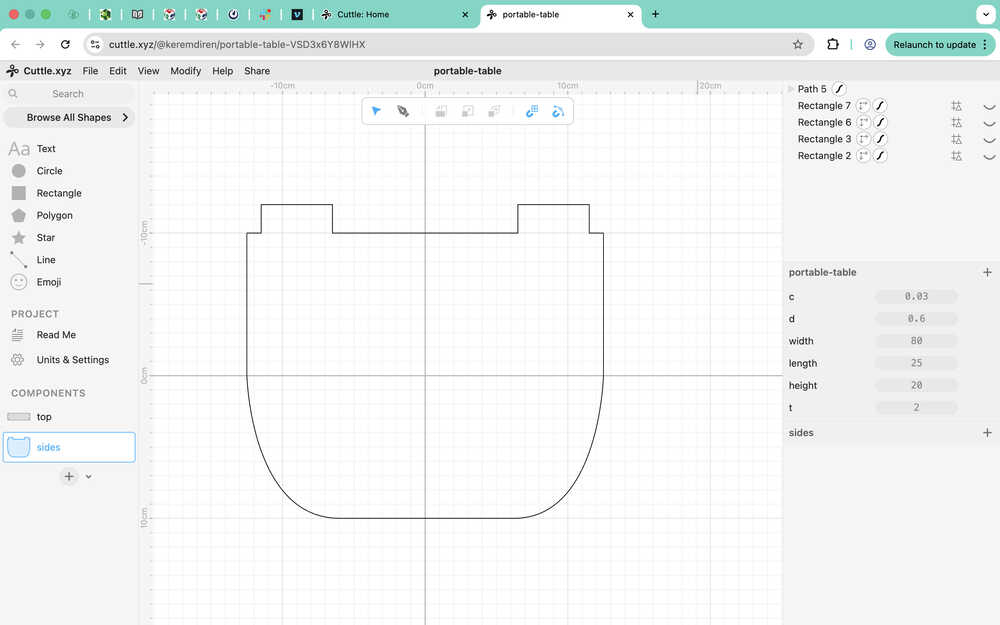Open modifier icon on Rectangle 6 row

(956, 123)
